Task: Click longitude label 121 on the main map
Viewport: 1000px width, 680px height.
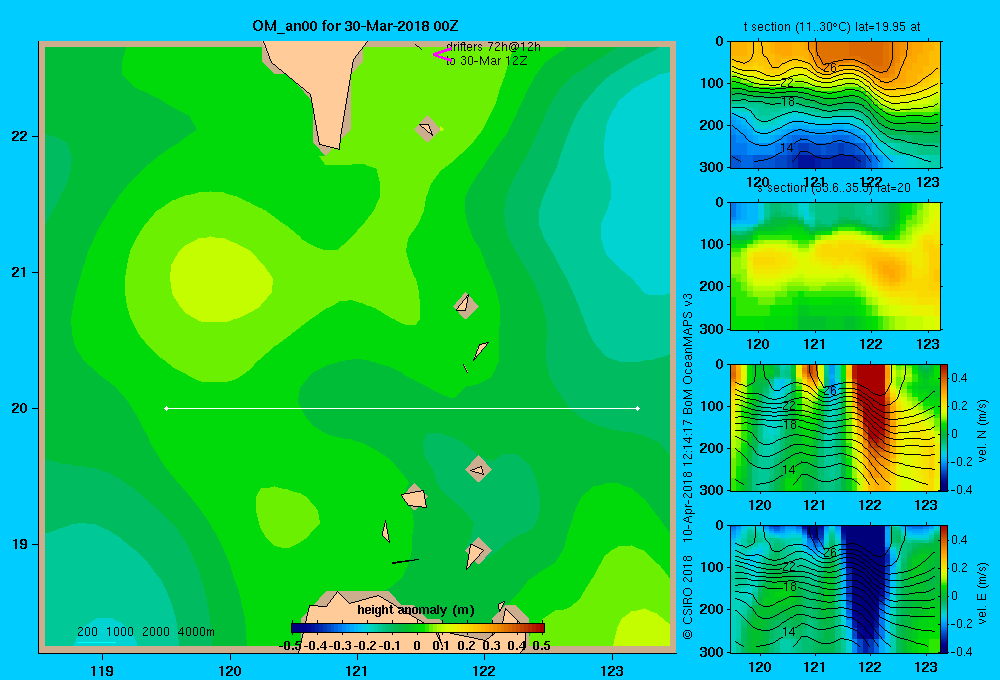Action: [x=357, y=670]
